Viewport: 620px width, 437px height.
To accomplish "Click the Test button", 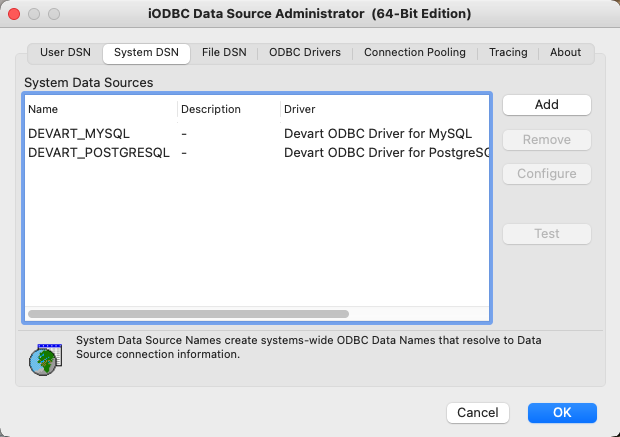I will 547,234.
